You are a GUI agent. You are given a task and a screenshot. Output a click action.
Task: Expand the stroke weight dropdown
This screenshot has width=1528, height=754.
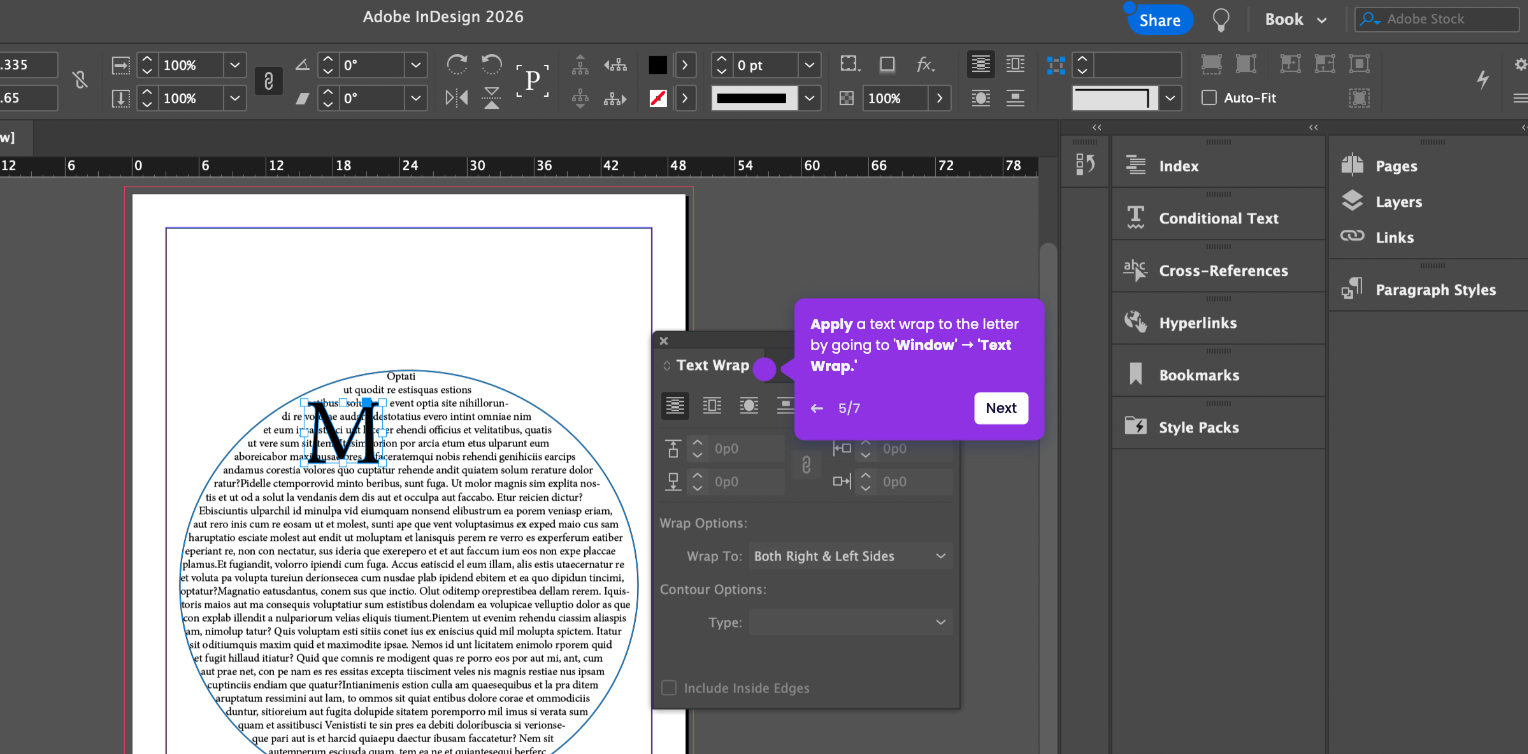810,65
